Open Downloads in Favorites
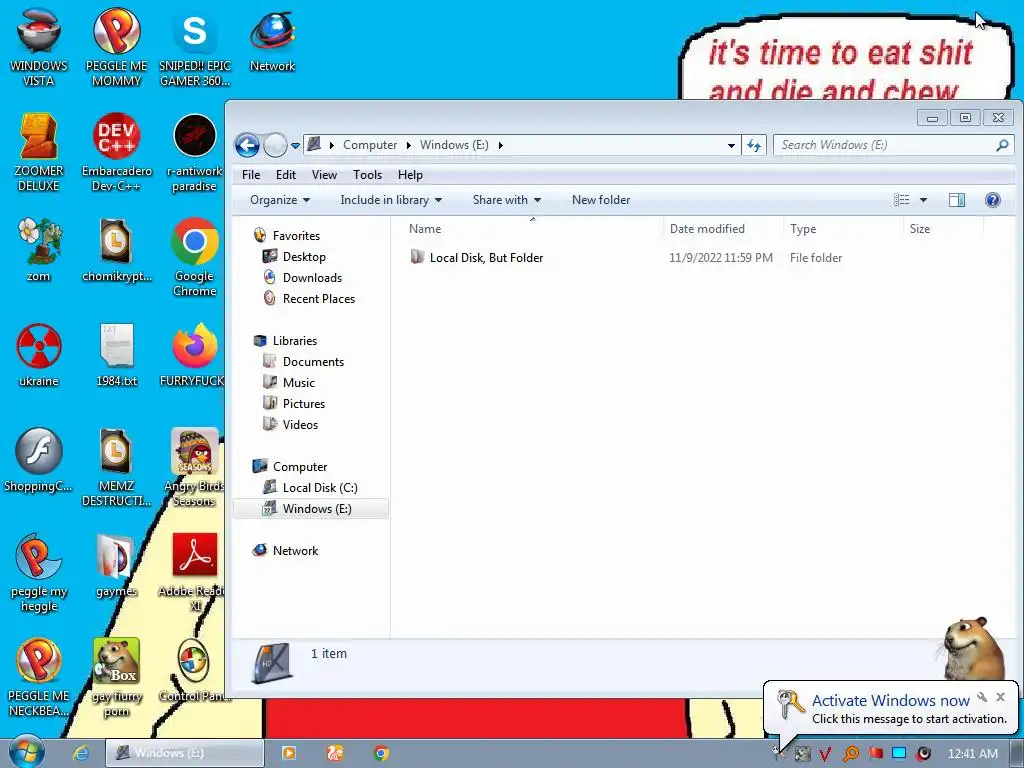 (x=312, y=278)
